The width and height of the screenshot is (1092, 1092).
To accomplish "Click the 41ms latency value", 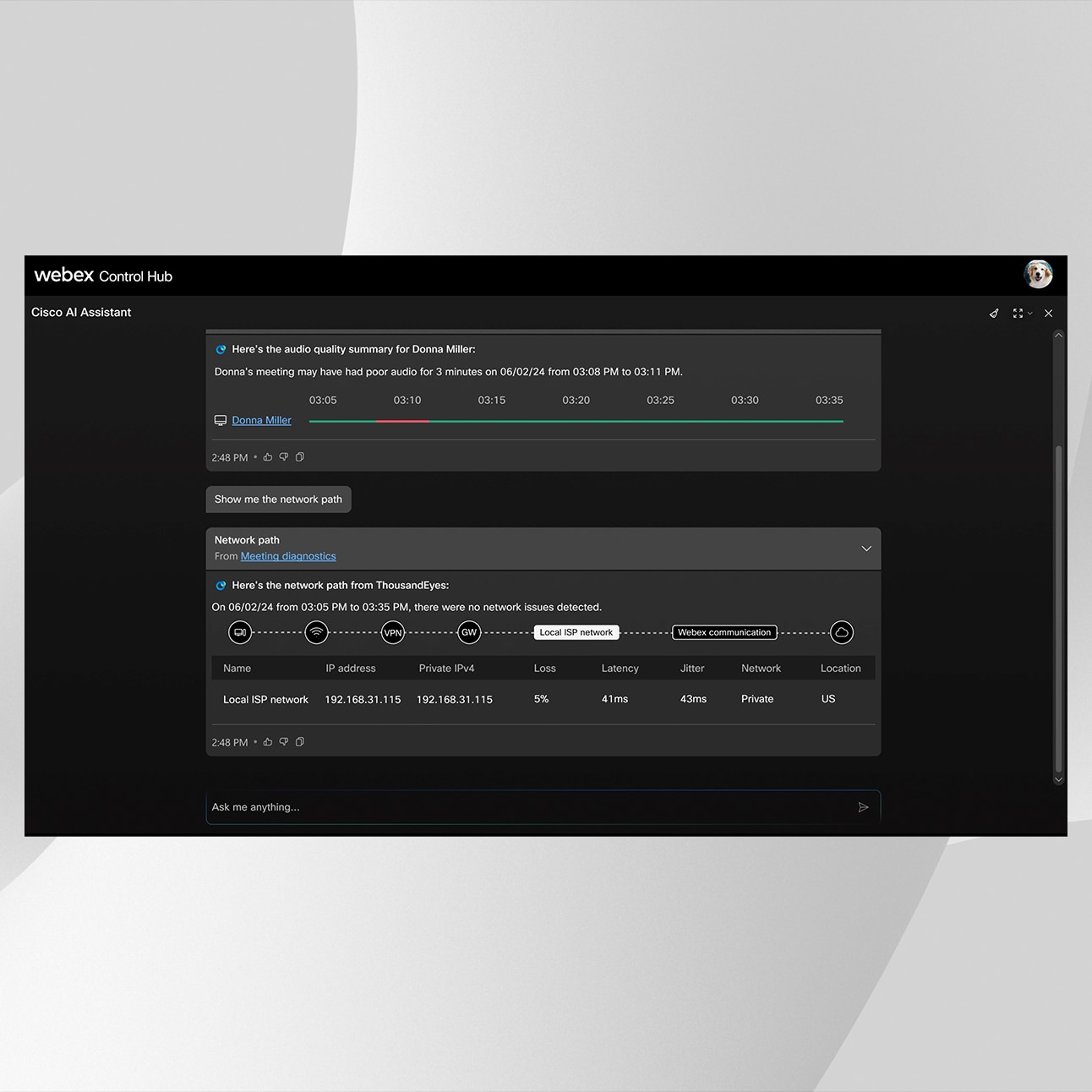I will point(614,699).
